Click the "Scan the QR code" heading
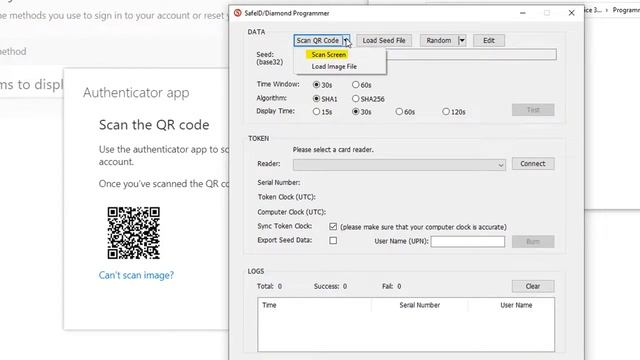640x360 pixels. pyautogui.click(x=154, y=125)
